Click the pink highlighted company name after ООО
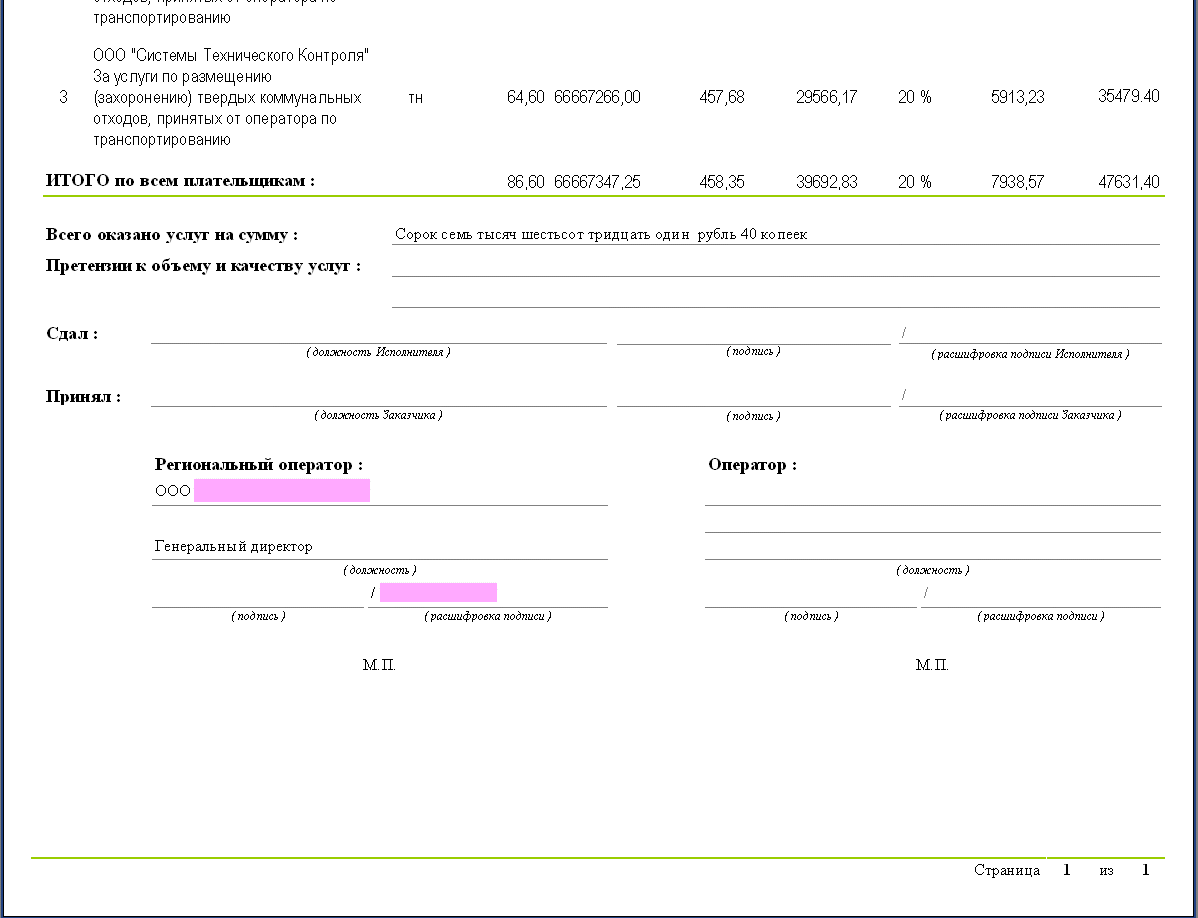 pyautogui.click(x=281, y=490)
